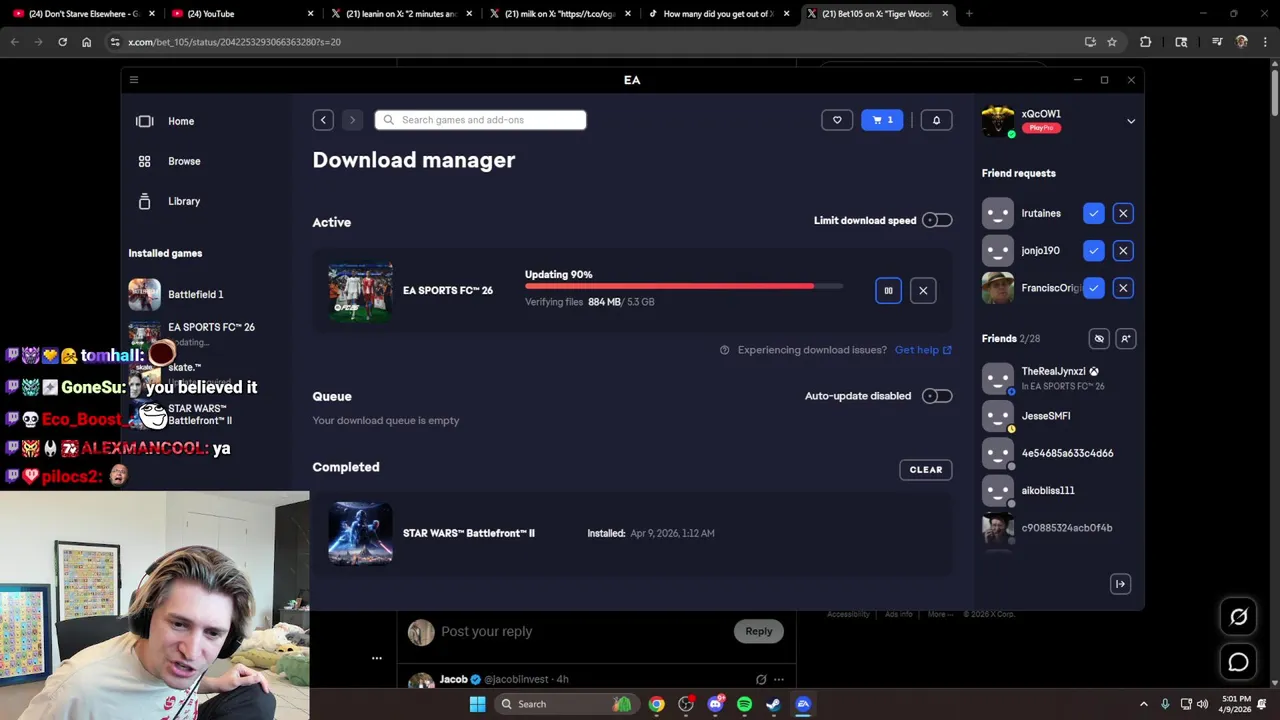
Task: Focus the Search games and add-ons field
Action: 480,120
